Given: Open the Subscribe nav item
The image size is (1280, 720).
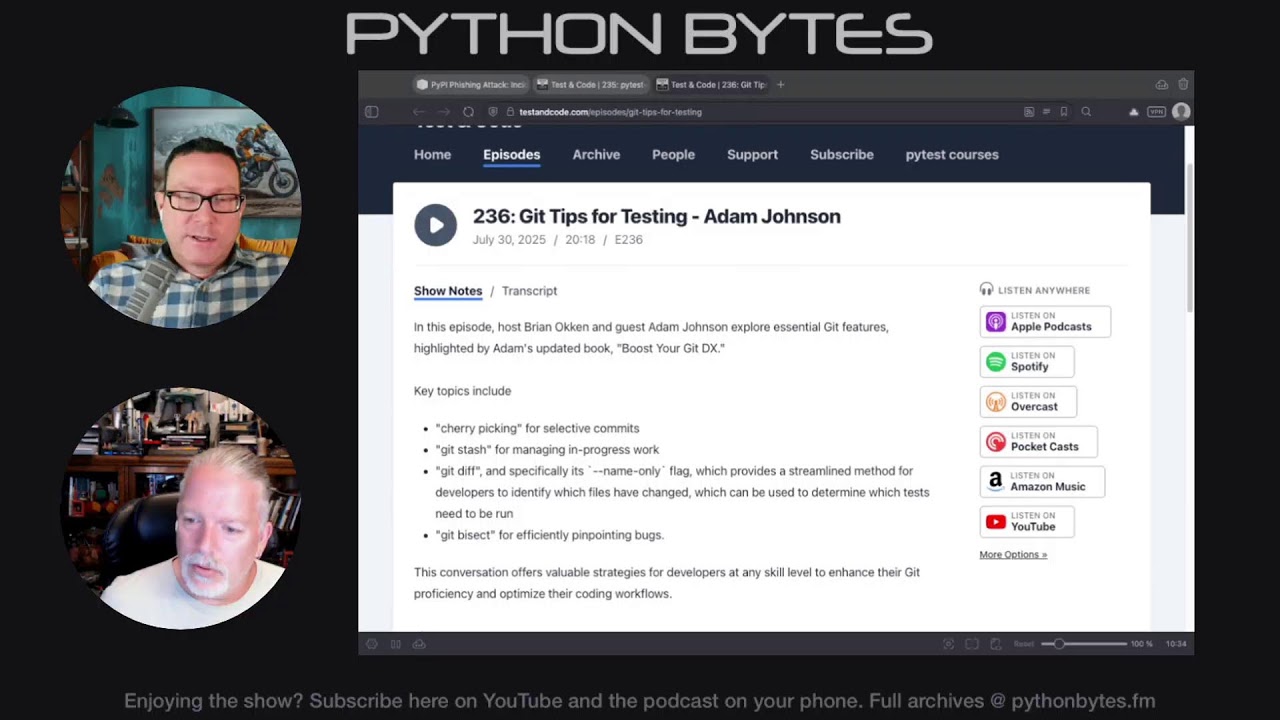Looking at the screenshot, I should [842, 155].
